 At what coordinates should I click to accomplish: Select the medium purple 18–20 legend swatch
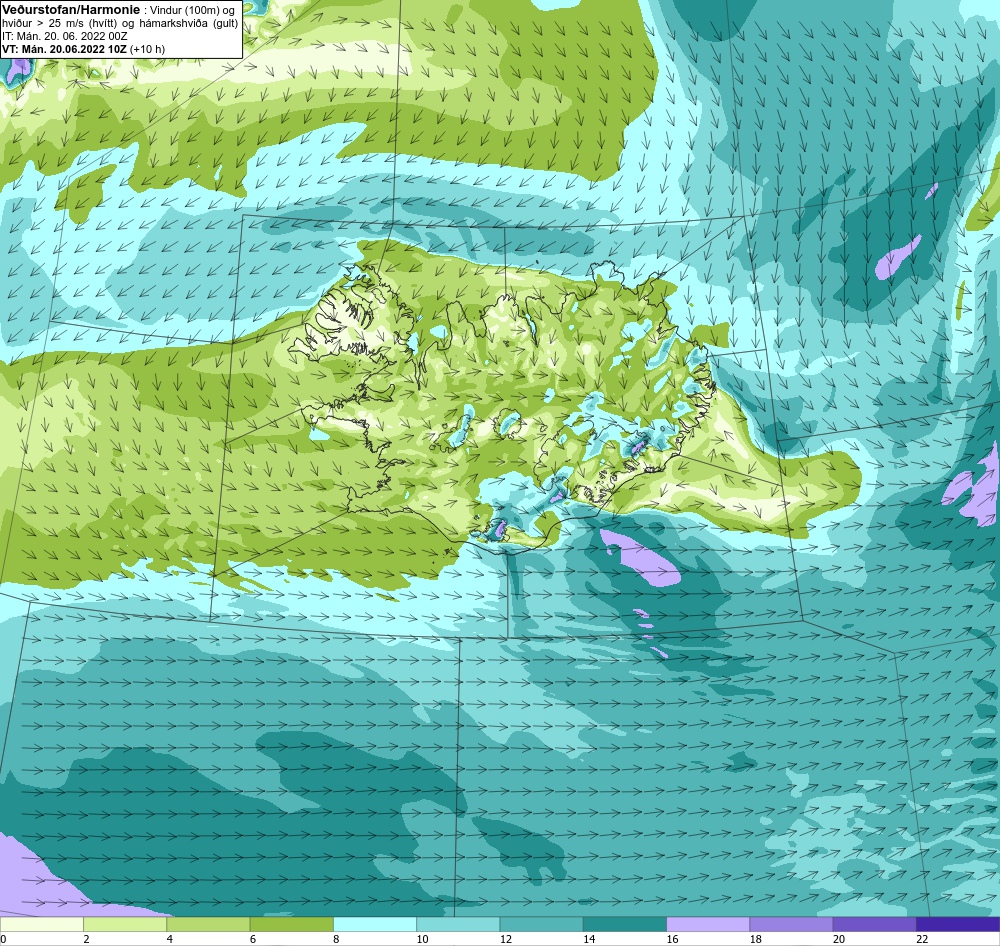coord(791,924)
